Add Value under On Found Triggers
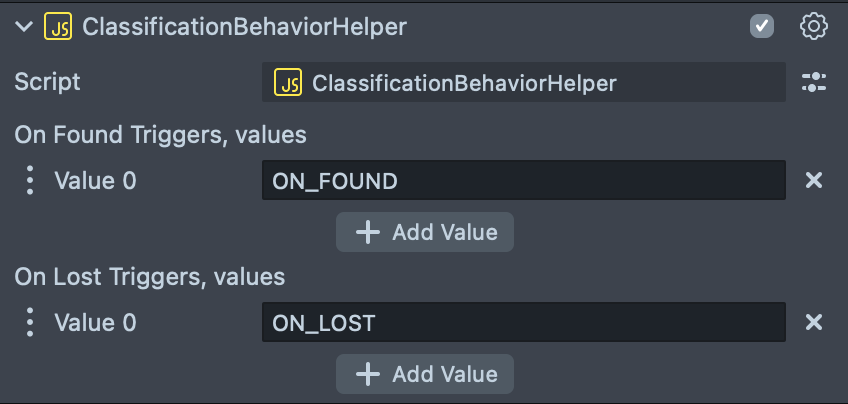The width and height of the screenshot is (848, 404). (x=425, y=232)
